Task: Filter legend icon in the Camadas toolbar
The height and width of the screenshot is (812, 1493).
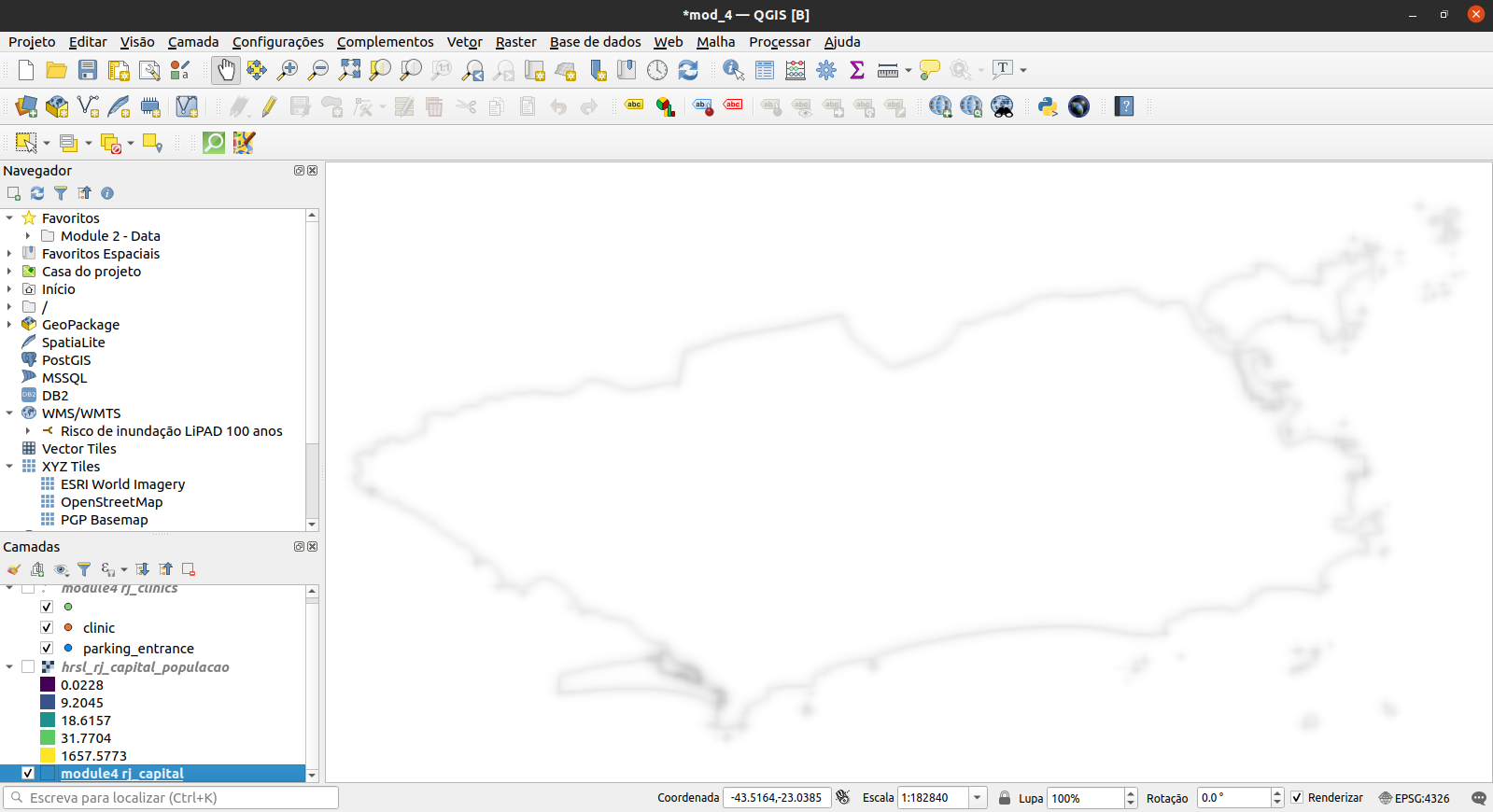Action: click(x=84, y=569)
